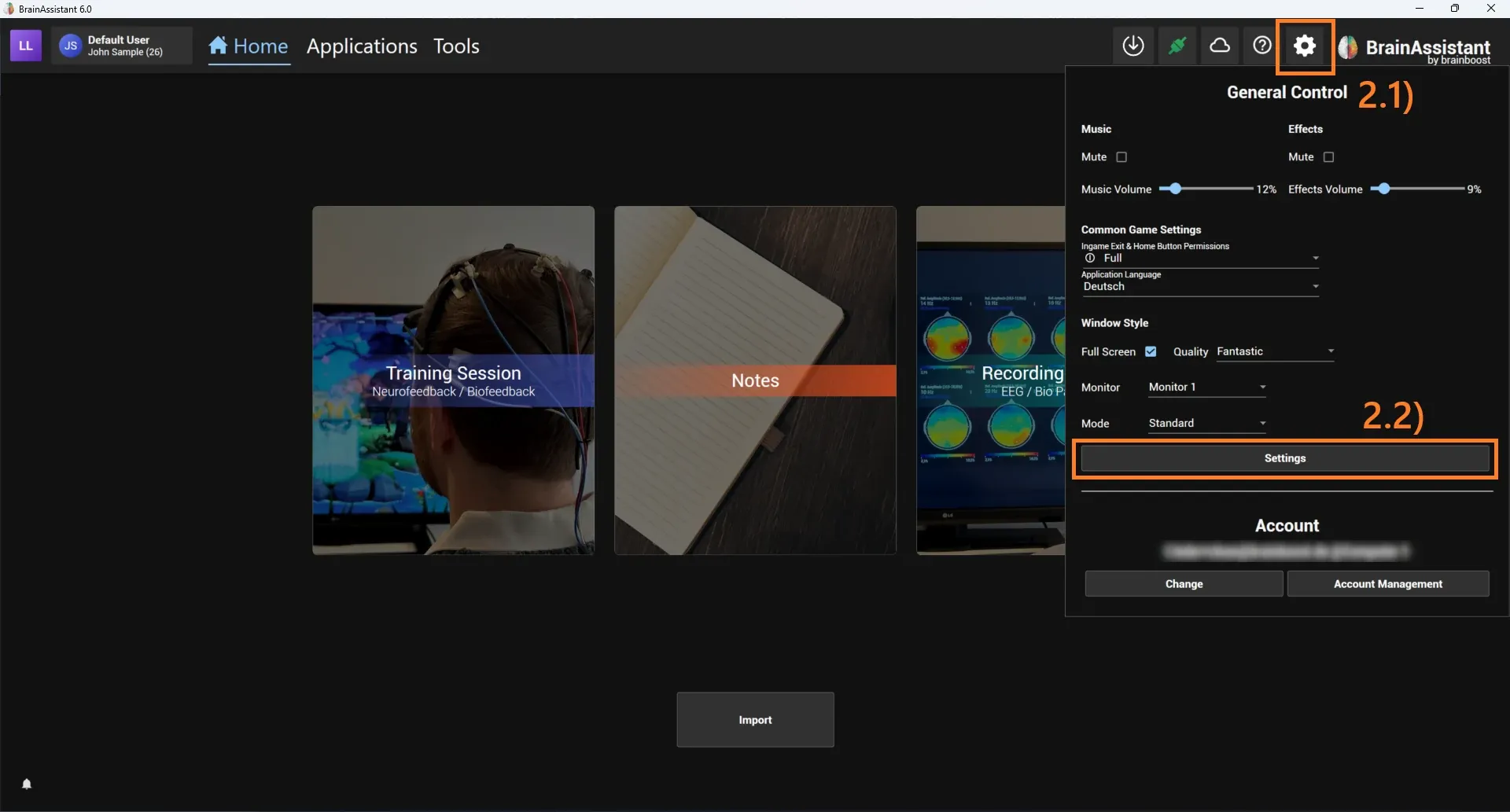Open Account Management

coord(1388,584)
